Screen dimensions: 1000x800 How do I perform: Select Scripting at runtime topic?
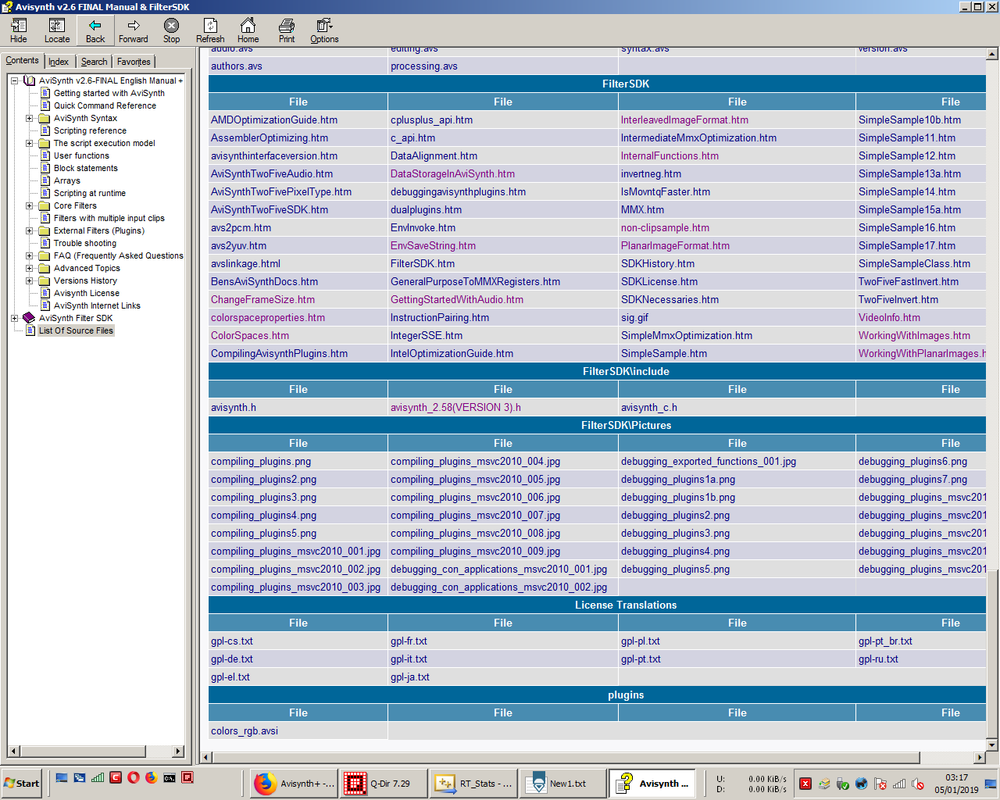tap(90, 193)
